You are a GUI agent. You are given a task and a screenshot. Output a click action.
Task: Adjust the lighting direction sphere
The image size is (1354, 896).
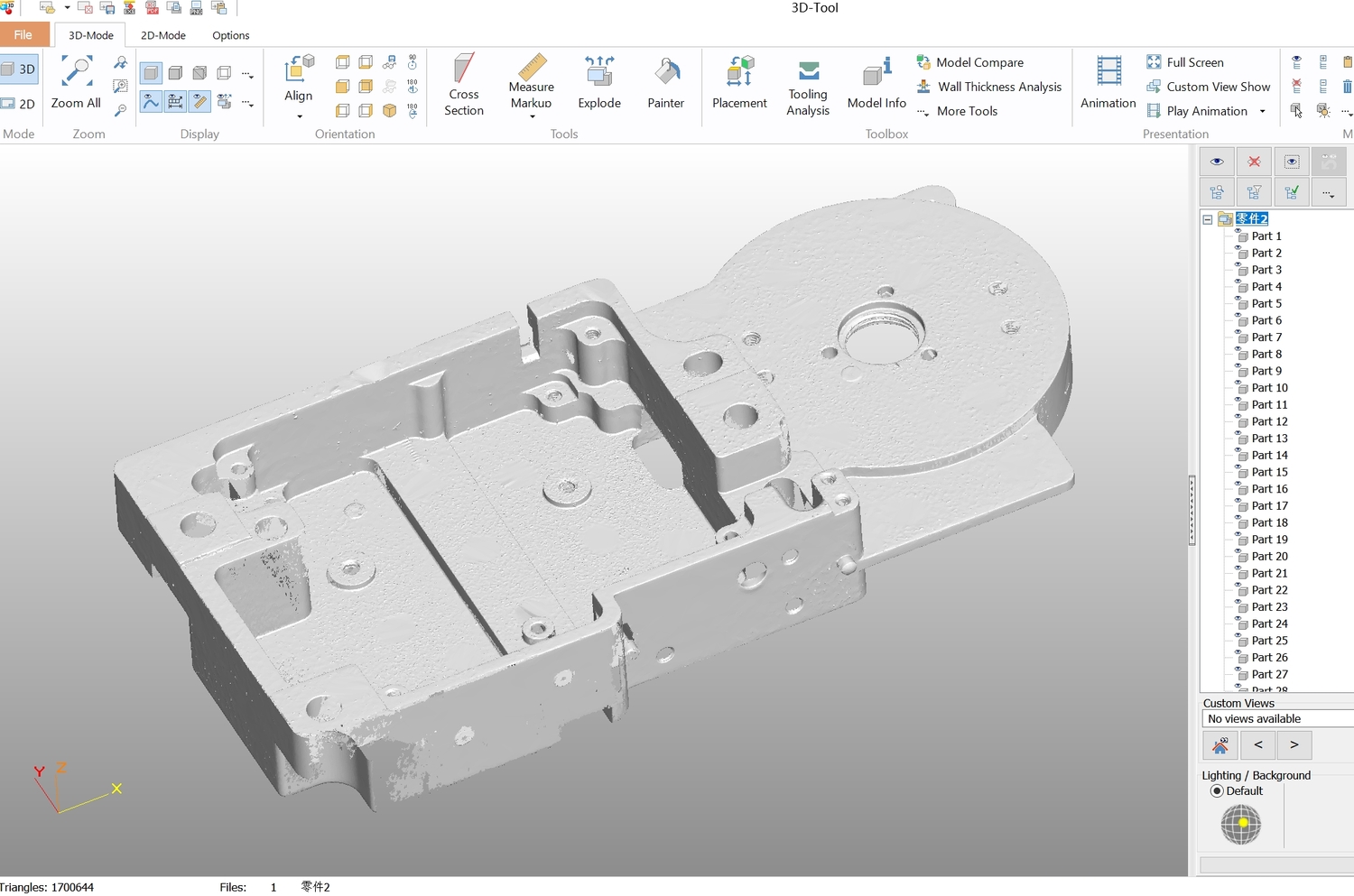[1241, 824]
